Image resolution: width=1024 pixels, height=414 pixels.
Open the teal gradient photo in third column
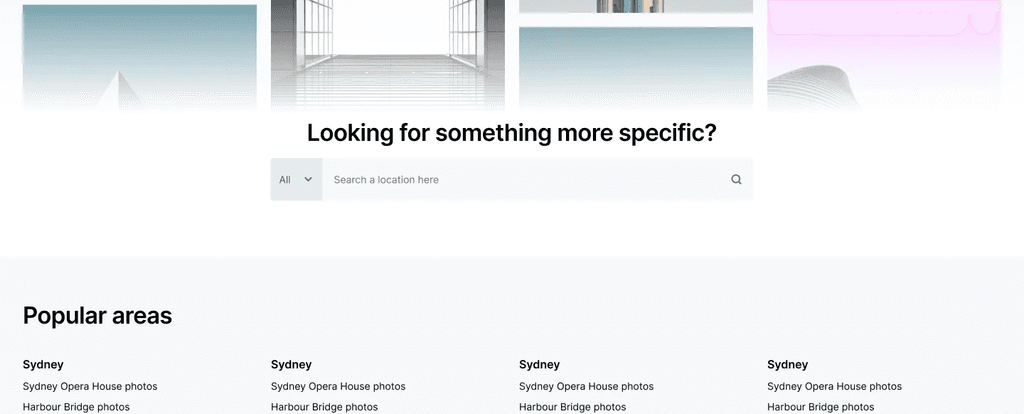[x=636, y=69]
